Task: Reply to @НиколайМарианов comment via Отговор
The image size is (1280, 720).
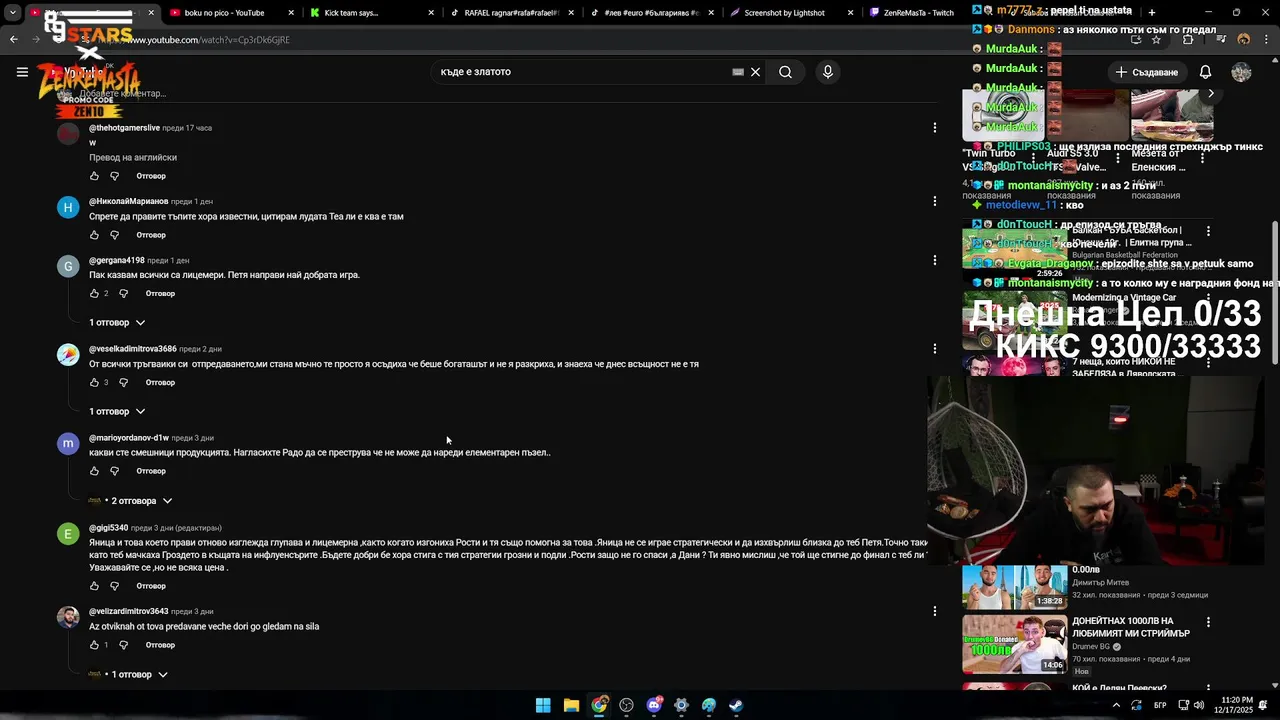Action: [151, 235]
